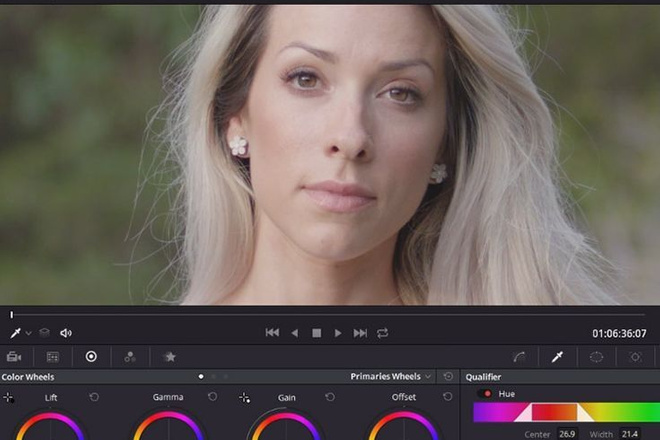Click the Lift color wheel ring
This screenshot has height=440, width=660.
pos(50,417)
